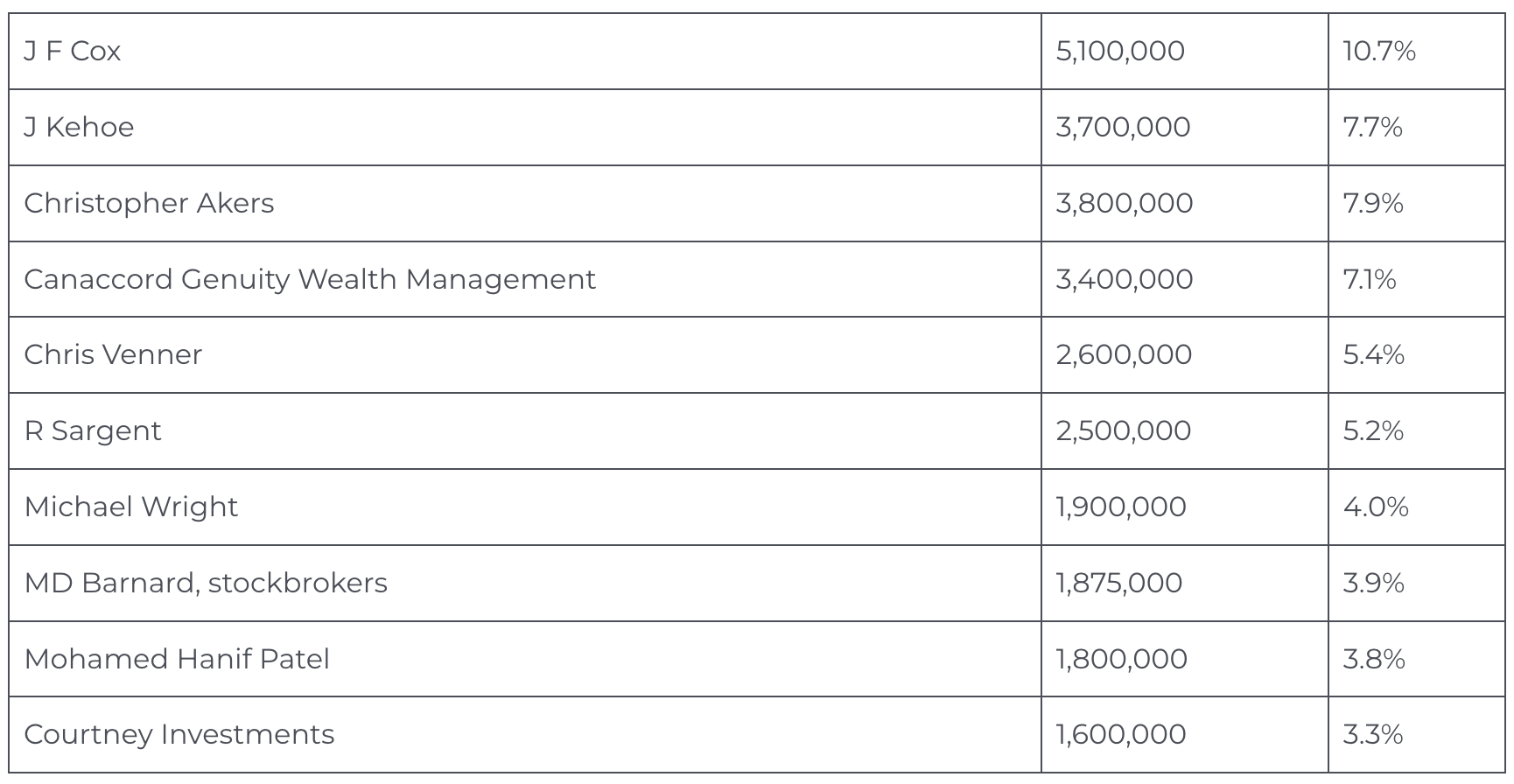Select the 1,875,000 shares figure
Image resolution: width=1514 pixels, height=784 pixels.
coord(1119,583)
